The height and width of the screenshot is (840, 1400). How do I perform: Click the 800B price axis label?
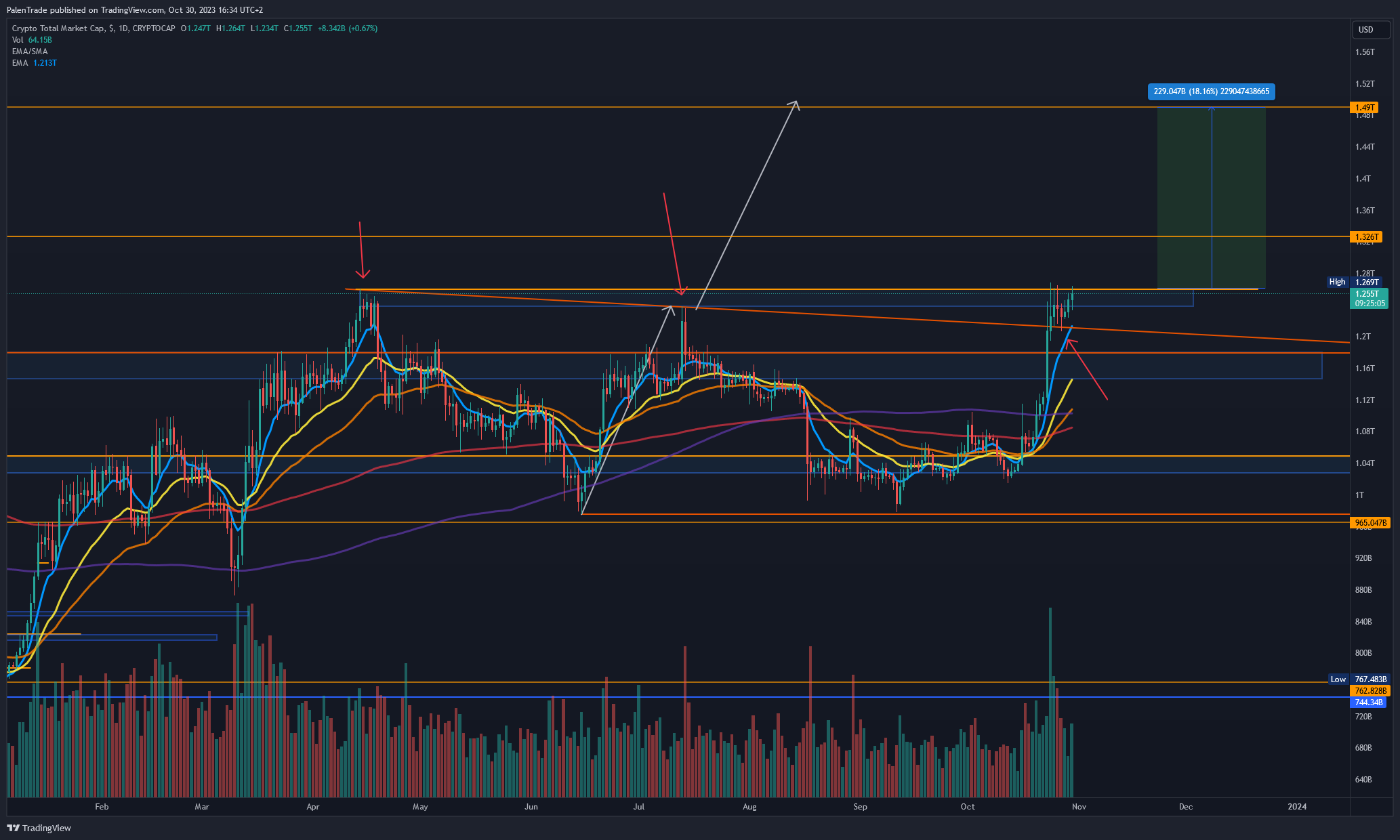(x=1363, y=653)
